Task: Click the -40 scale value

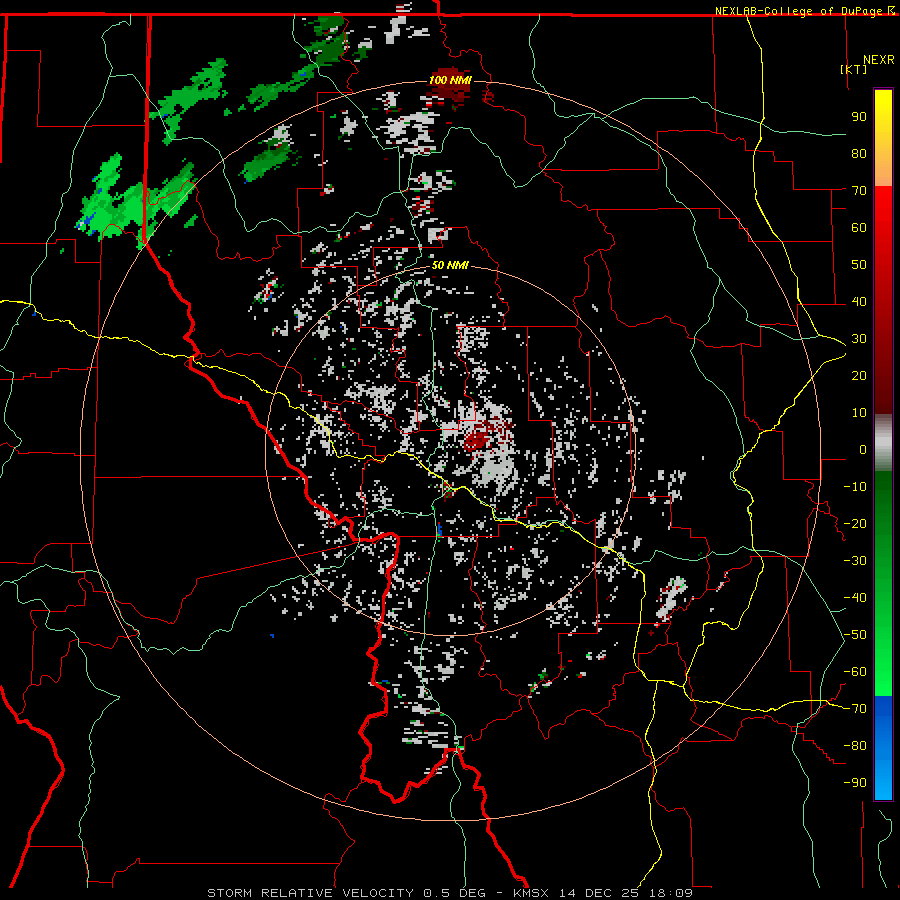Action: pyautogui.click(x=855, y=598)
